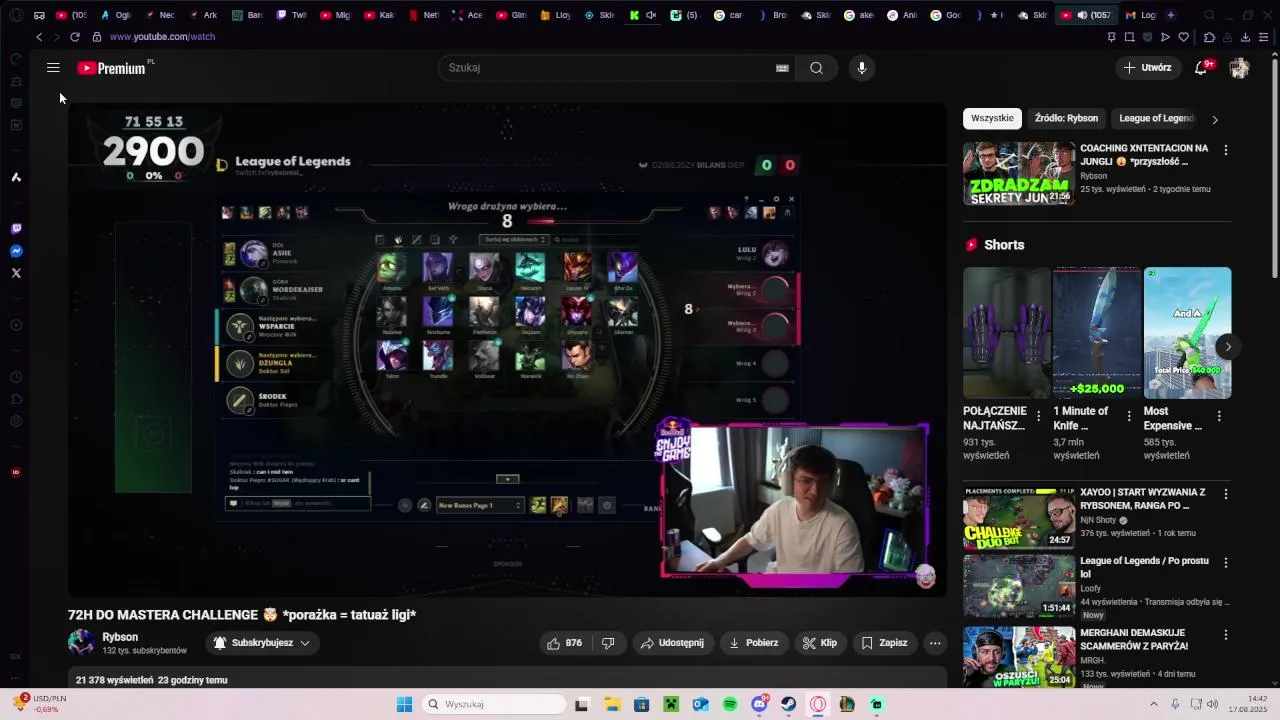This screenshot has height=720, width=1280.
Task: Open the 1 Minute of Knife short thumbnail
Action: [x=1097, y=333]
